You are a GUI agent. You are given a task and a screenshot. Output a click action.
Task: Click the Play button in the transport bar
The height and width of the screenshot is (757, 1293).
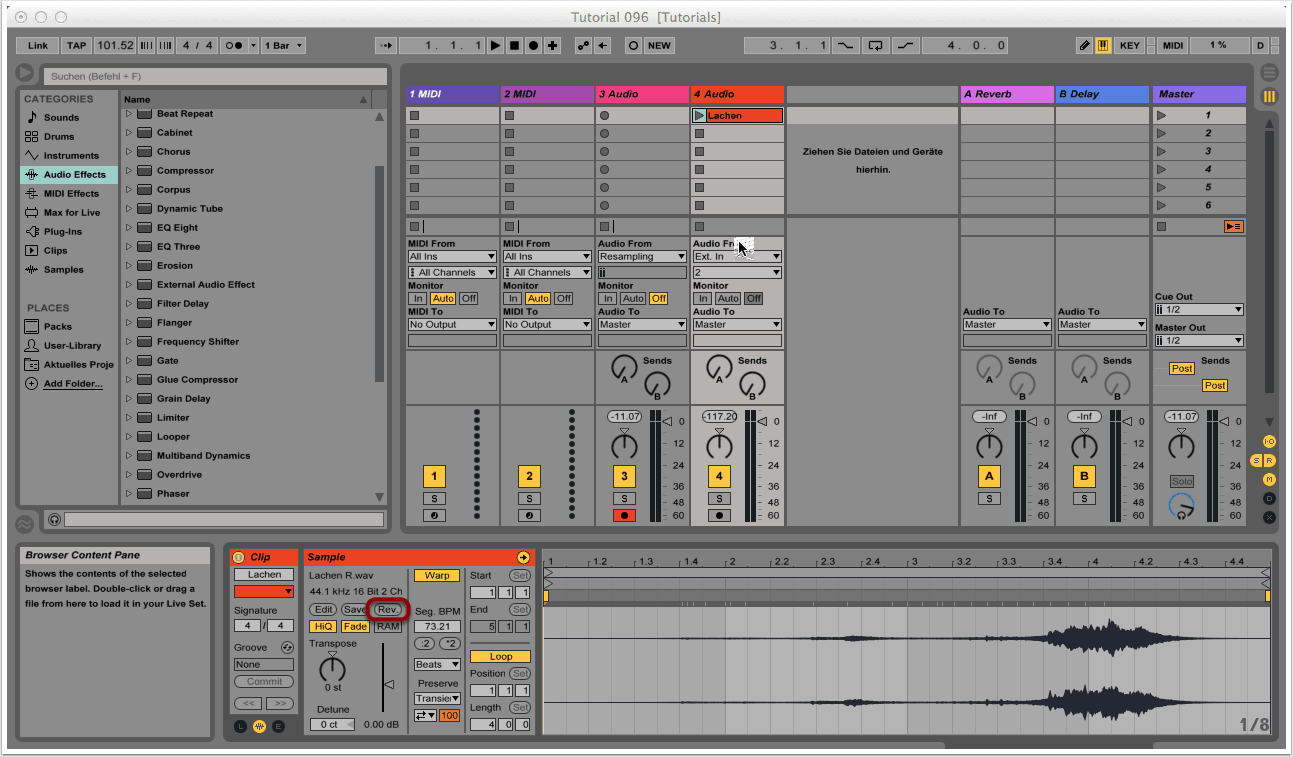496,45
